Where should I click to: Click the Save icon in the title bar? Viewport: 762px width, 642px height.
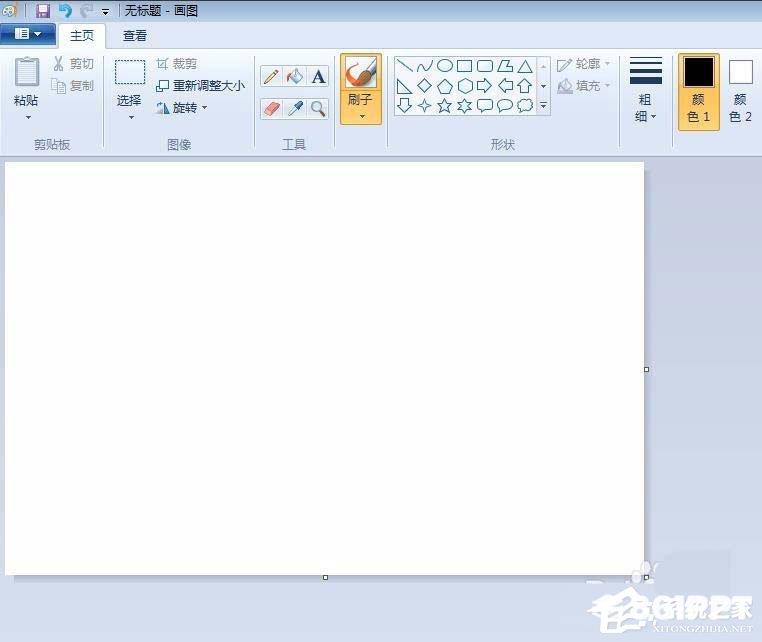(x=43, y=10)
